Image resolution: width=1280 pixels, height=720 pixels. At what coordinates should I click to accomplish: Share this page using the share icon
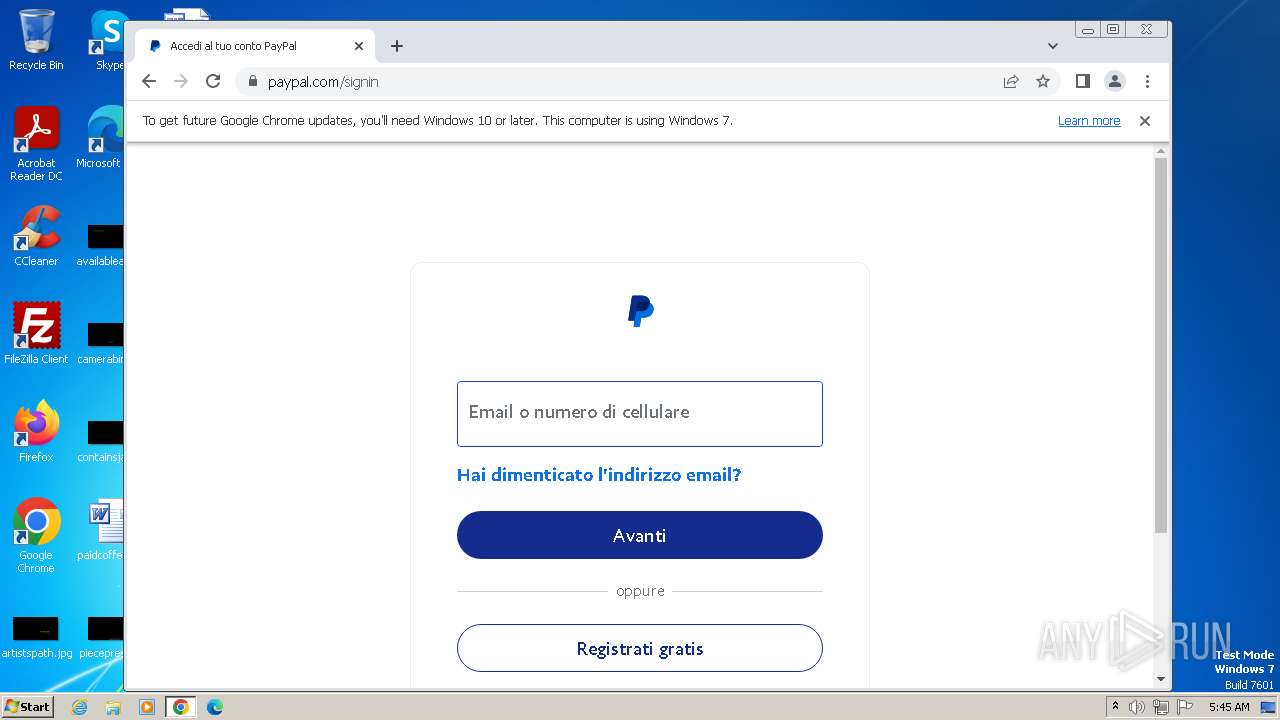click(x=1011, y=82)
